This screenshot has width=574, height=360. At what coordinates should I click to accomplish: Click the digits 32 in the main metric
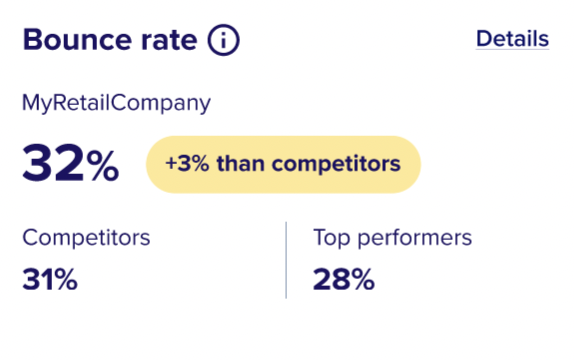(x=53, y=163)
